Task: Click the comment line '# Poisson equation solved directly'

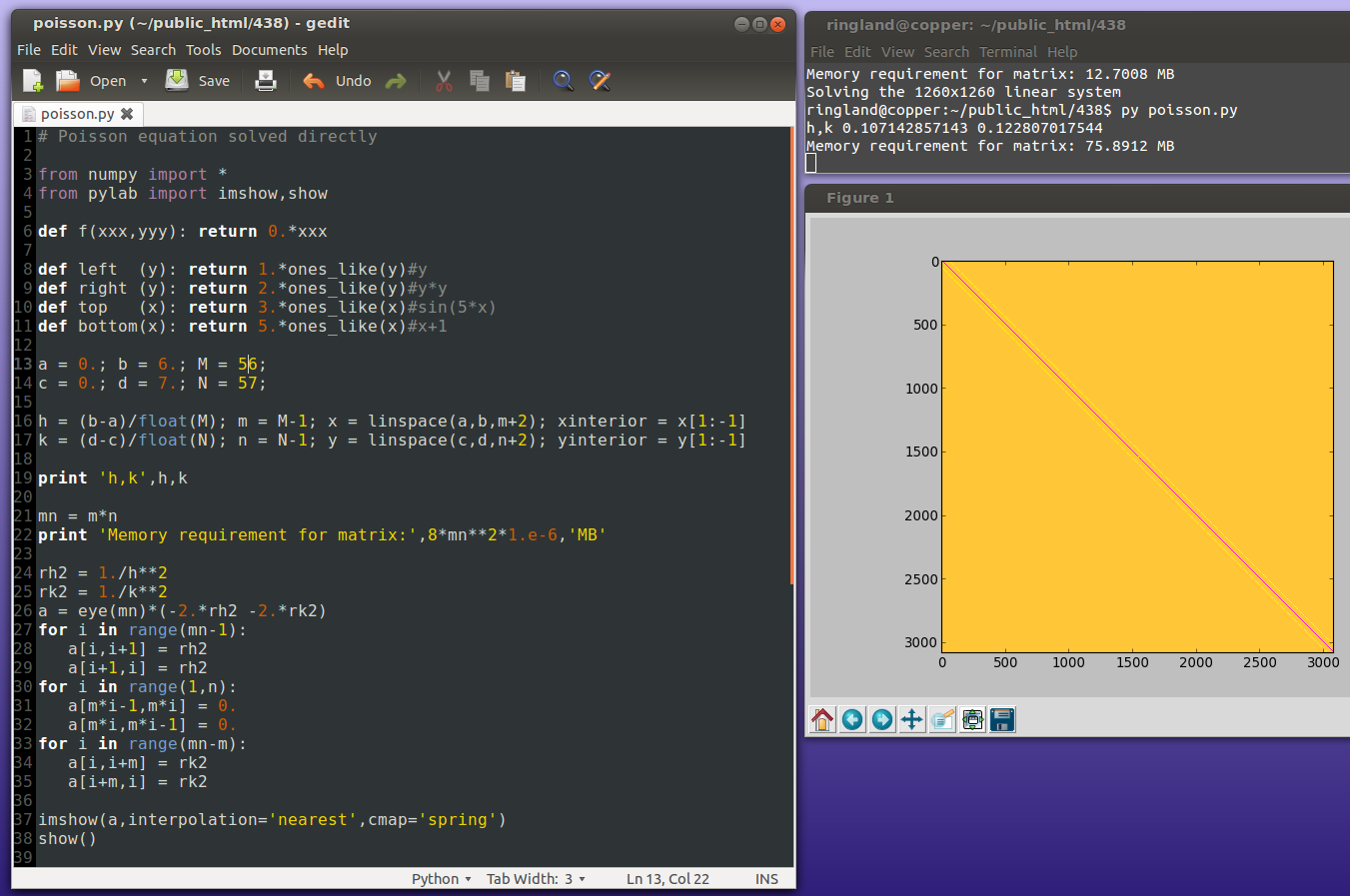Action: [208, 137]
